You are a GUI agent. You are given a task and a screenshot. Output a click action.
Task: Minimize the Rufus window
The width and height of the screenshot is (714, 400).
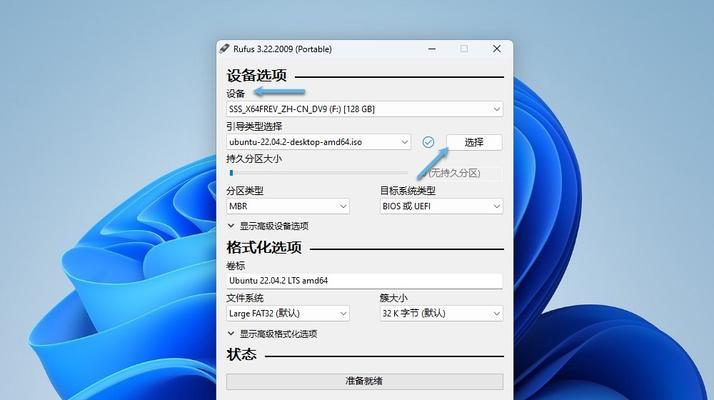(x=432, y=49)
